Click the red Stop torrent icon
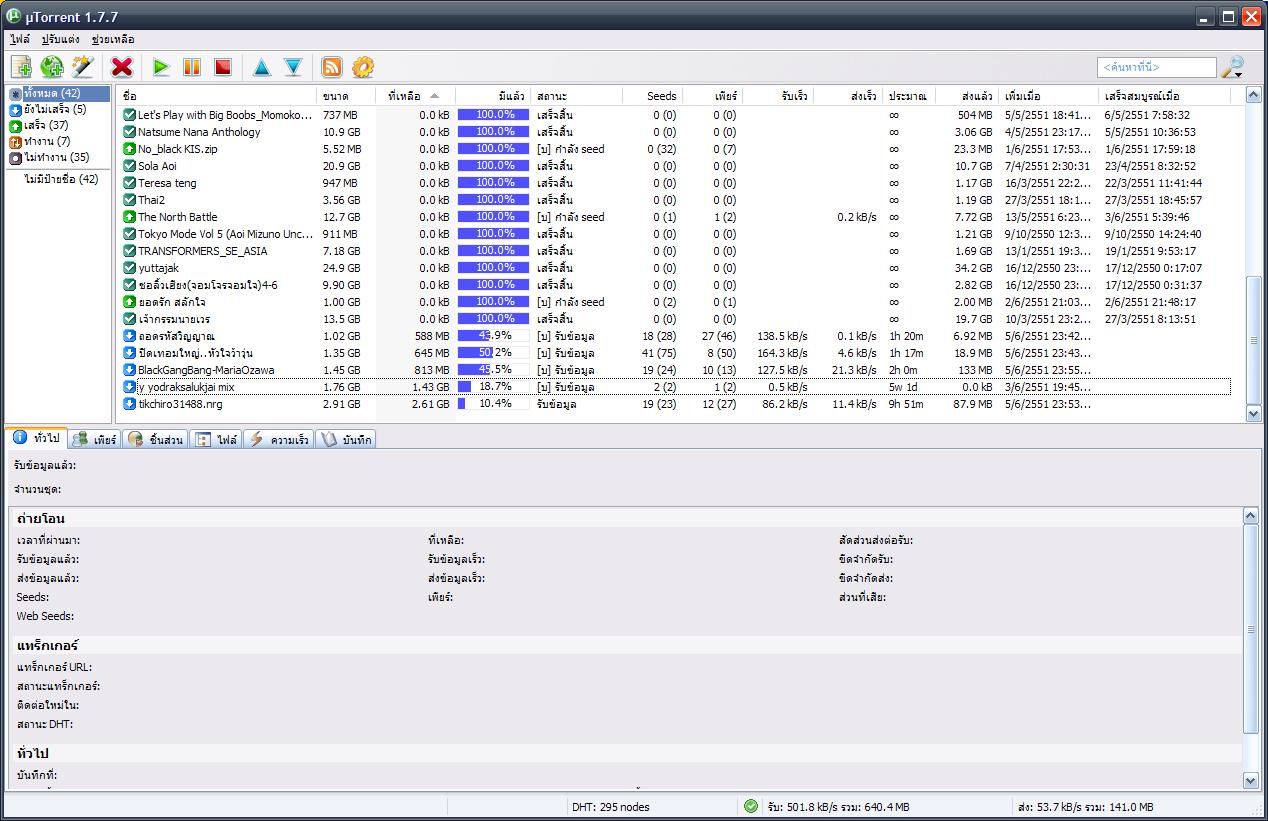The image size is (1268, 821). pyautogui.click(x=223, y=67)
